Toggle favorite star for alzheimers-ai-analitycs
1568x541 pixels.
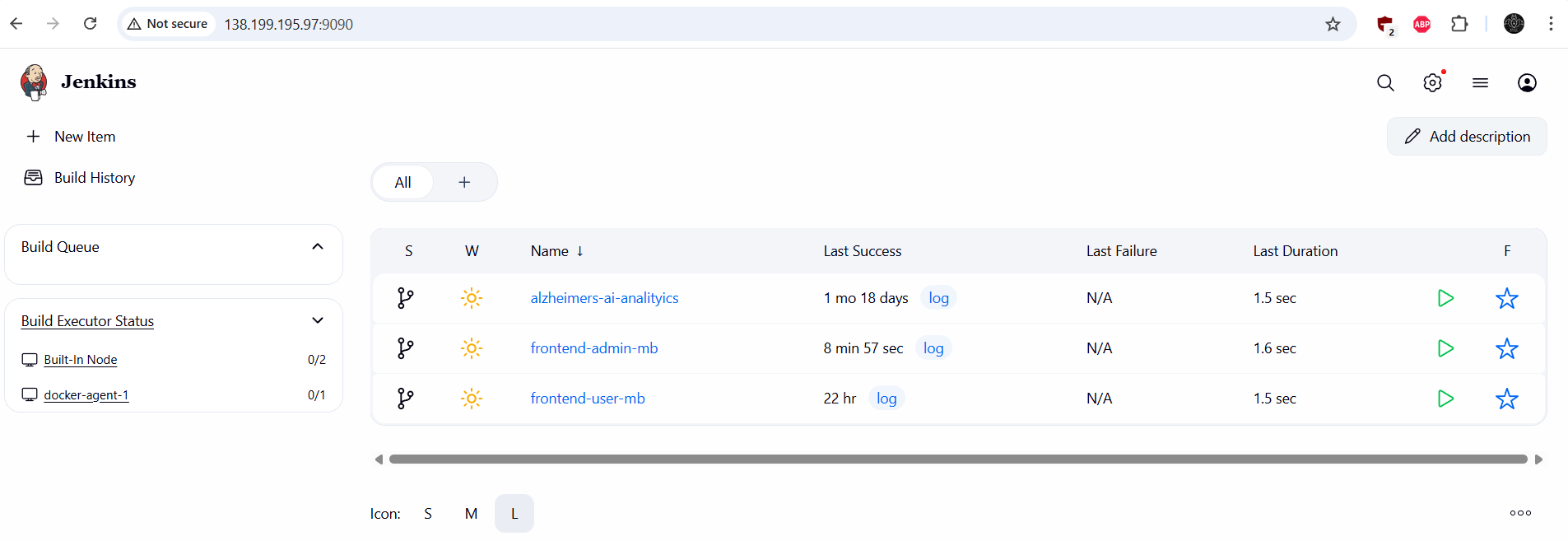1506,298
